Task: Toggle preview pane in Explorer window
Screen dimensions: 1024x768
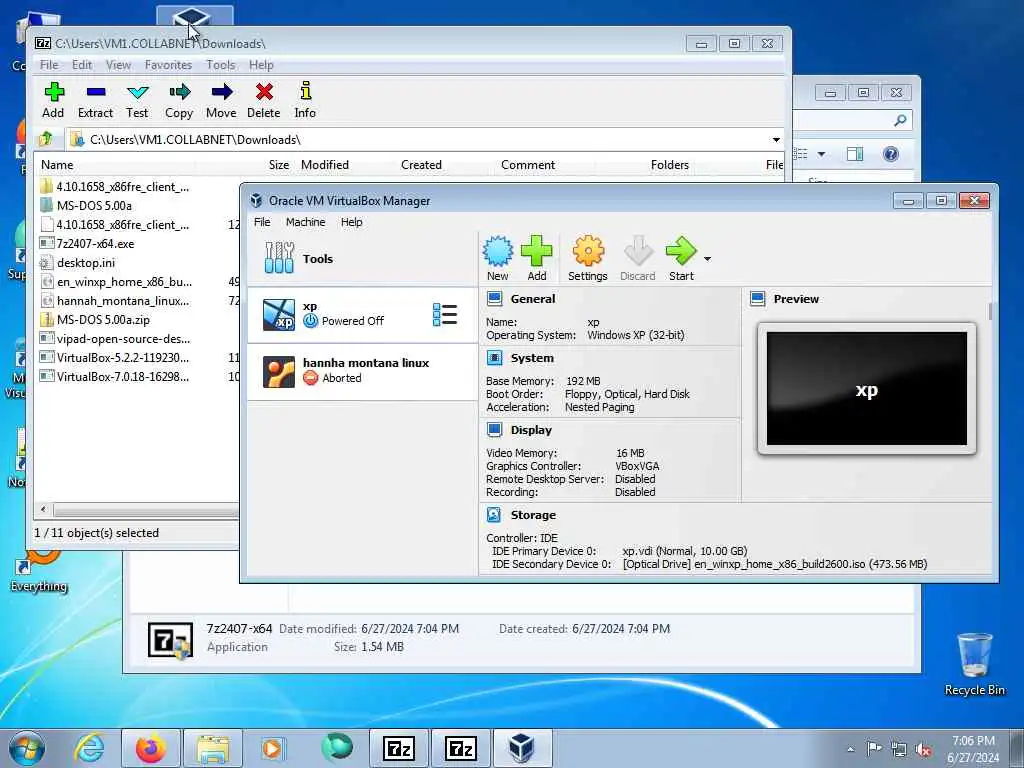Action: [x=854, y=154]
